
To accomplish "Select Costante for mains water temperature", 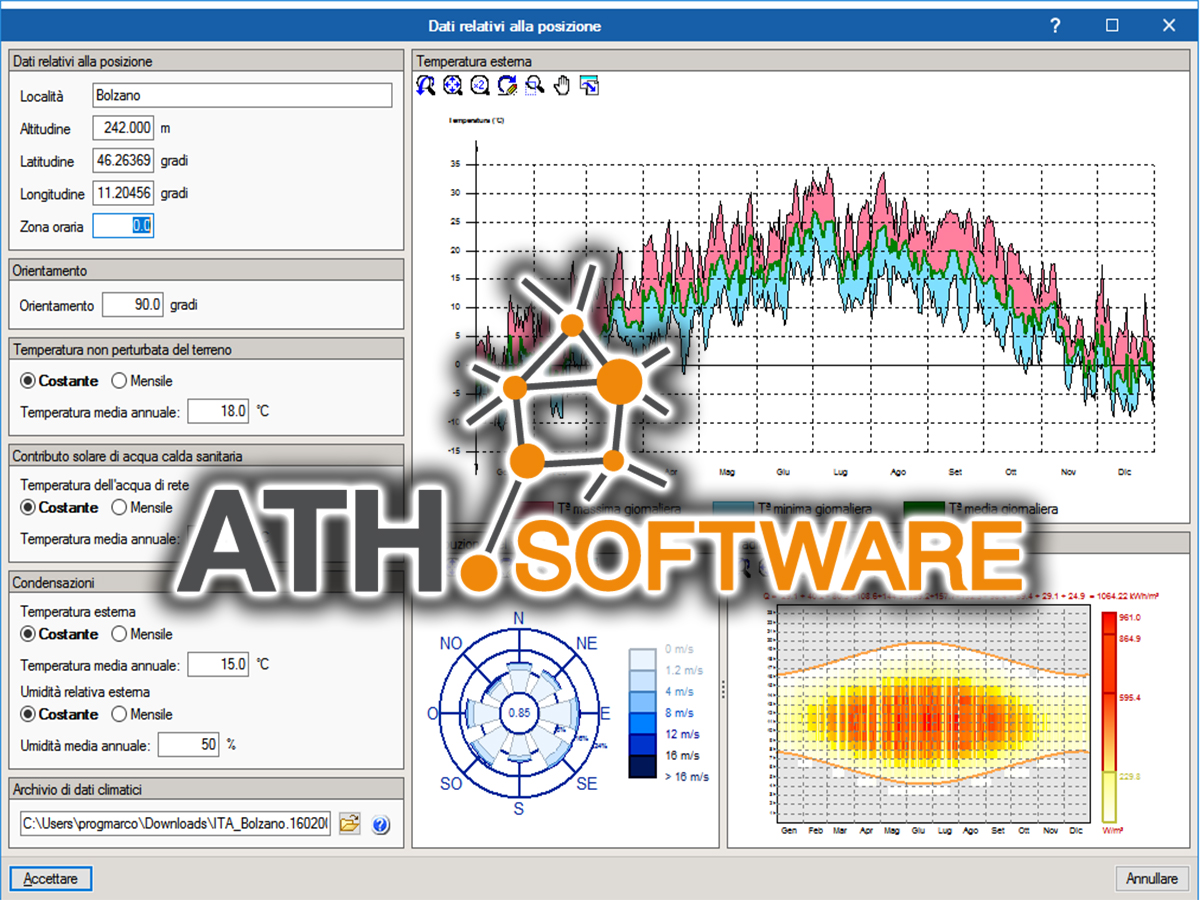I will [59, 507].
